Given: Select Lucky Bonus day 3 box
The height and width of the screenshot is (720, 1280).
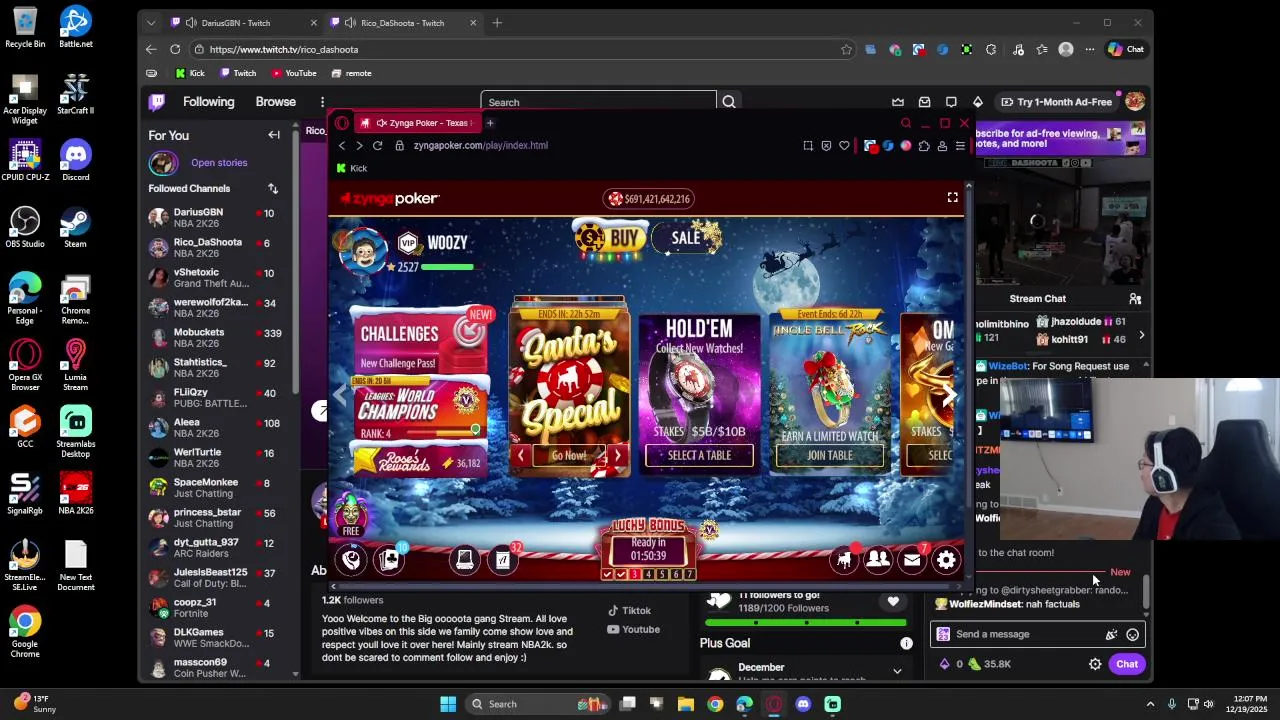Looking at the screenshot, I should (x=634, y=574).
